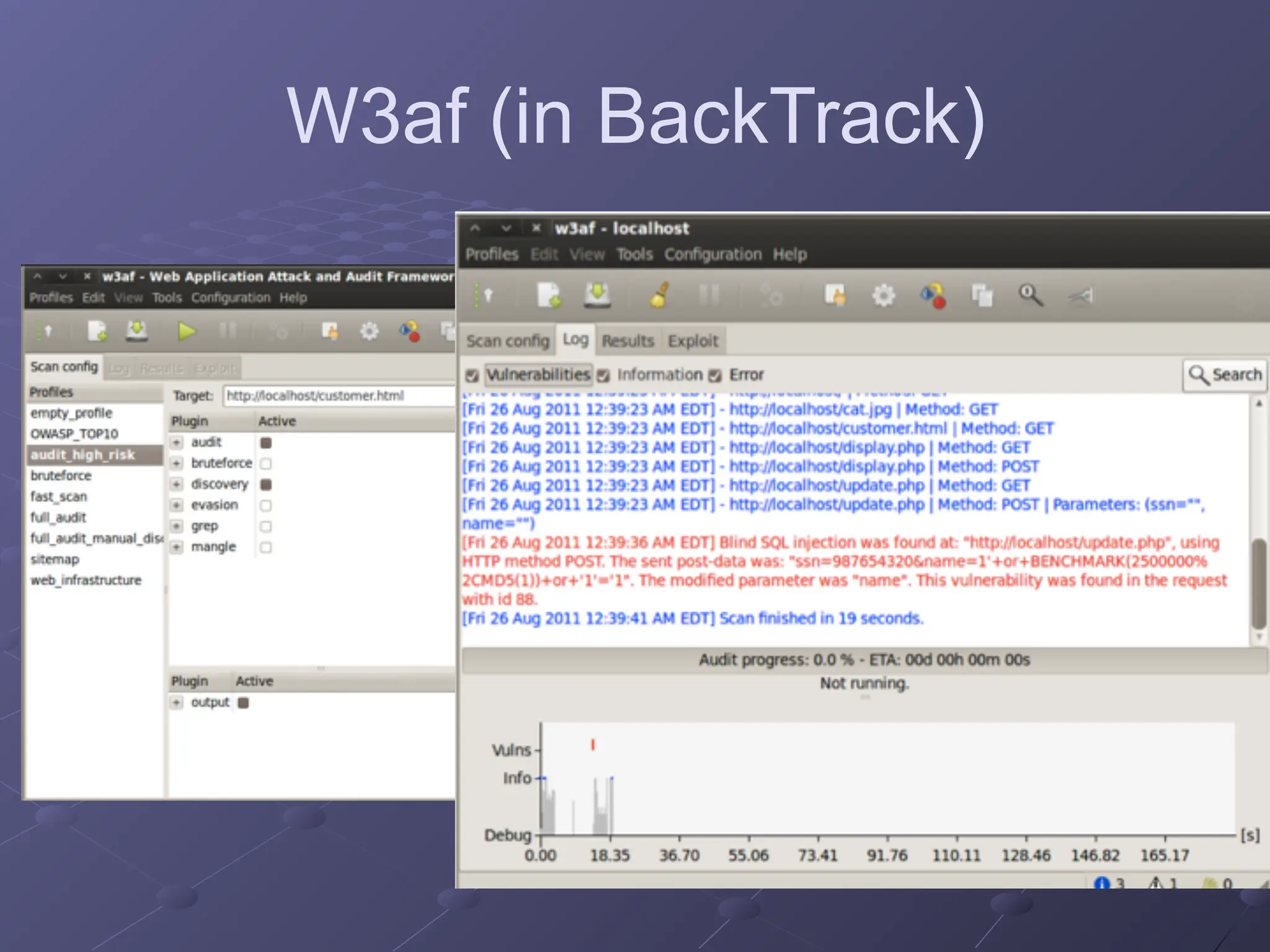
Task: Select the fast_scan profile
Action: point(94,496)
